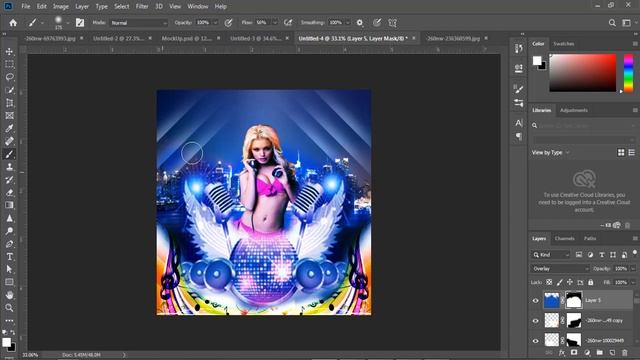Switch to the Adjustments tab
Image resolution: width=640 pixels, height=360 pixels.
tap(573, 110)
